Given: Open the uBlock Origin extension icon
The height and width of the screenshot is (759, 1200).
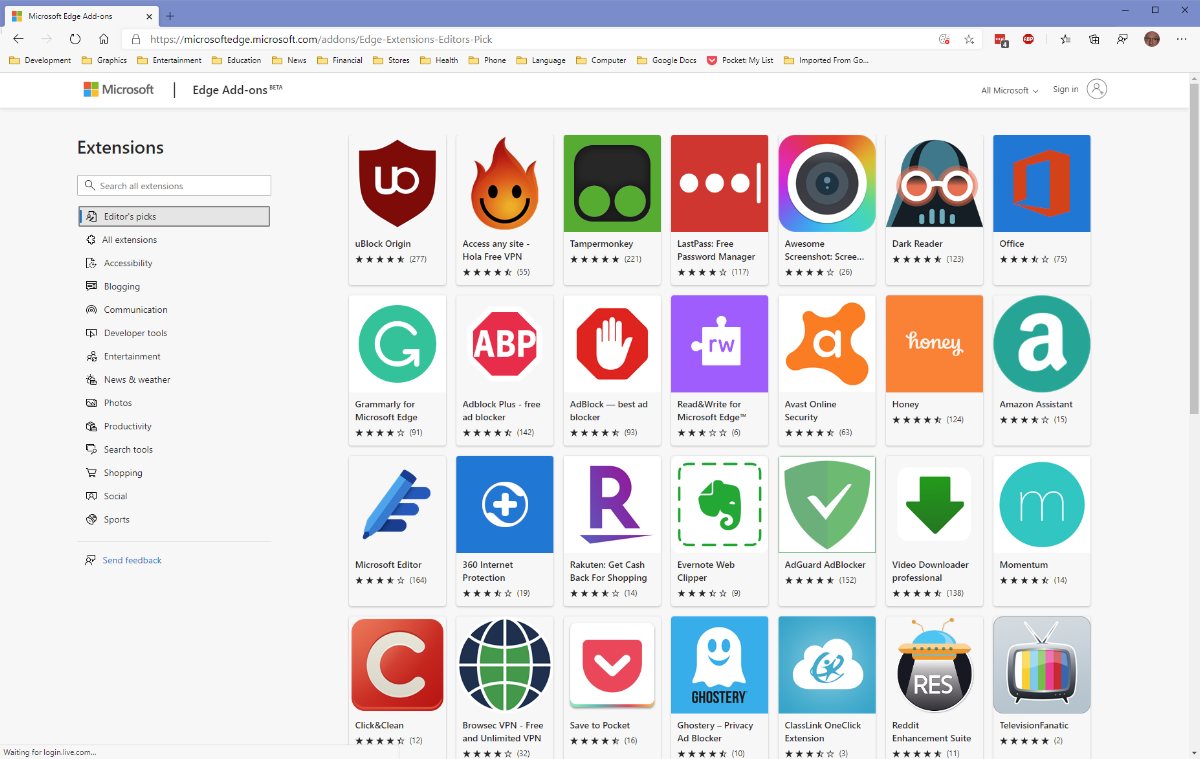Looking at the screenshot, I should (397, 184).
